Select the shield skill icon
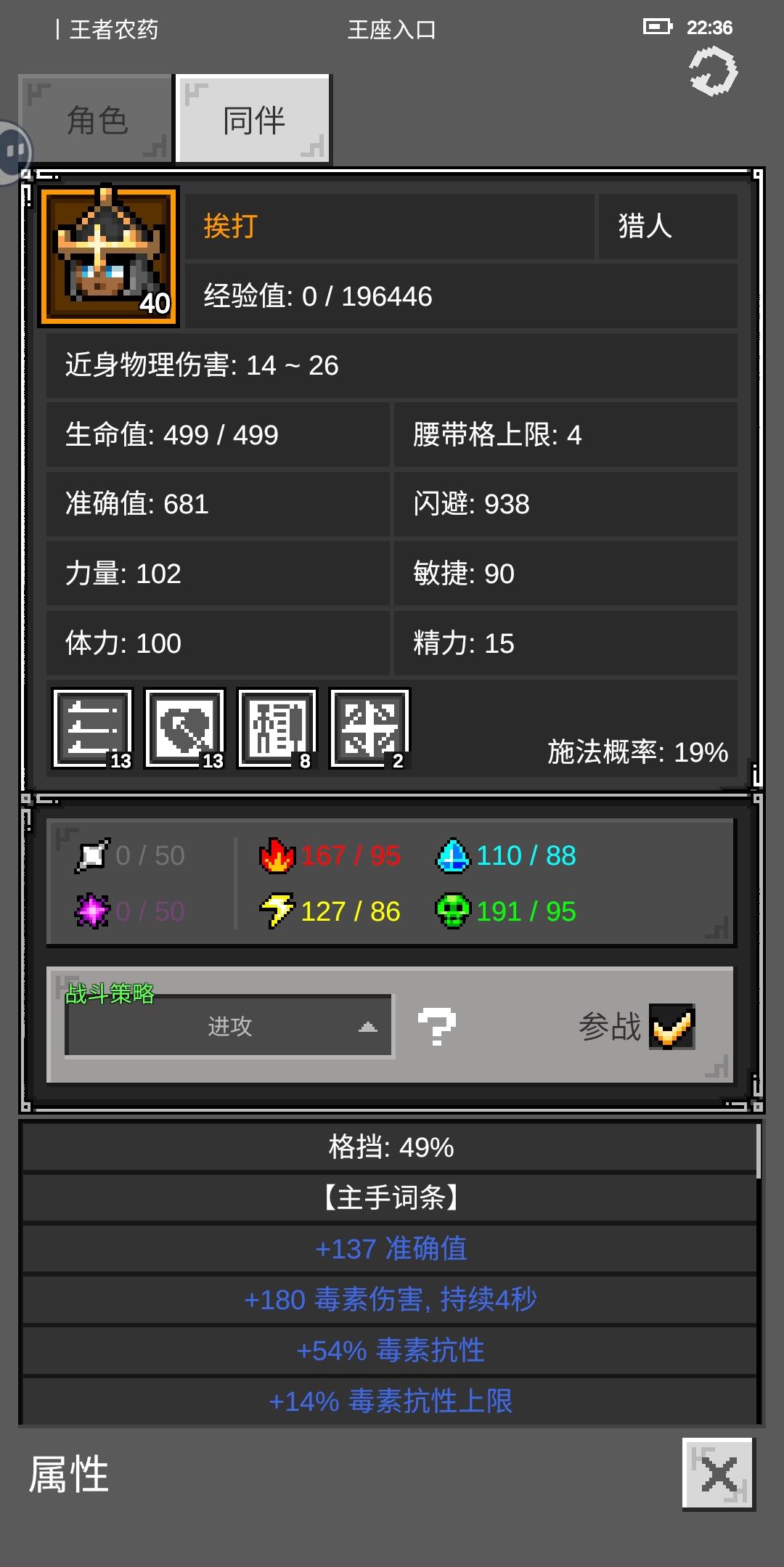 (185, 728)
